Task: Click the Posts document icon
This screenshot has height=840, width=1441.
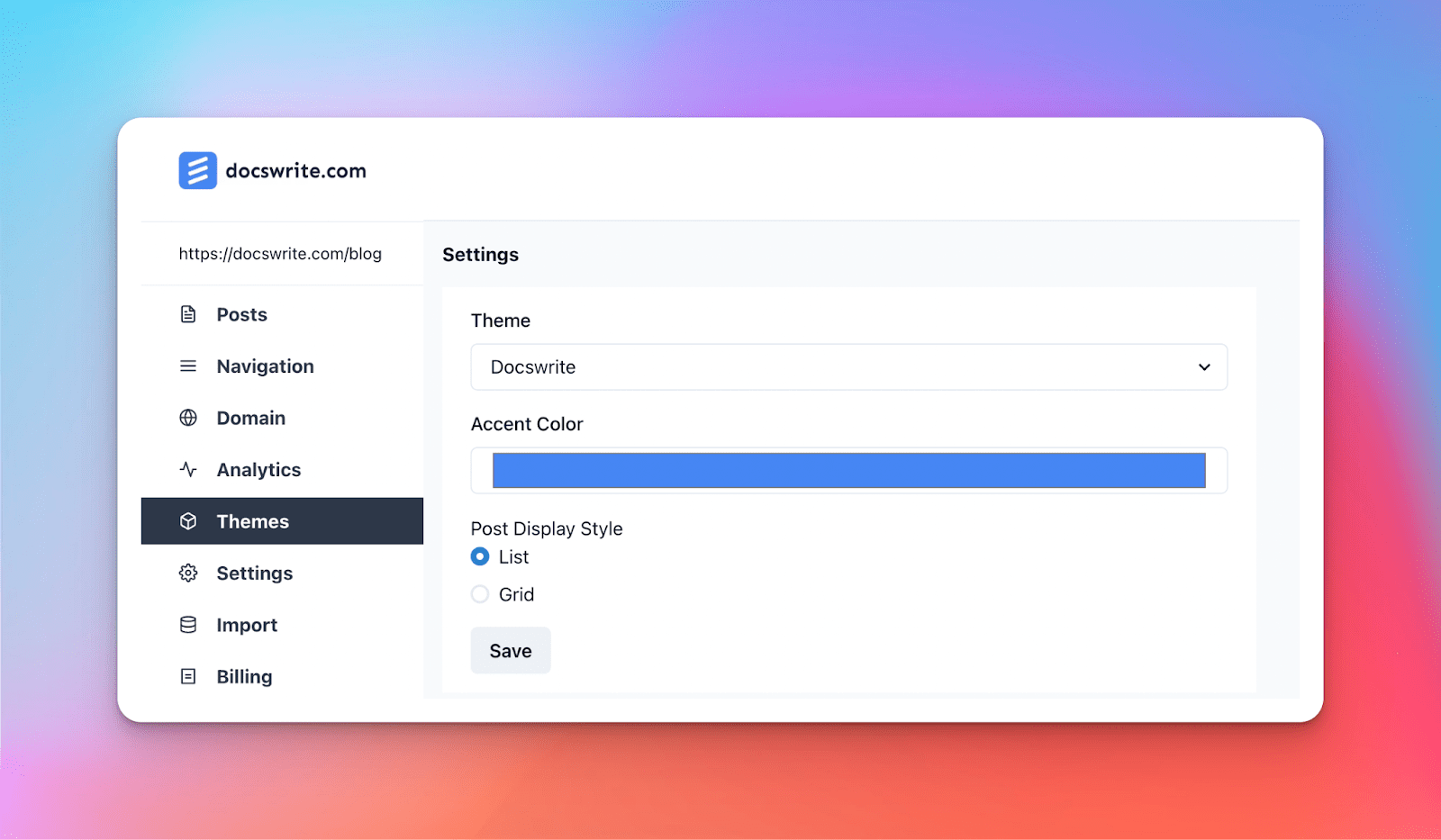Action: (188, 314)
